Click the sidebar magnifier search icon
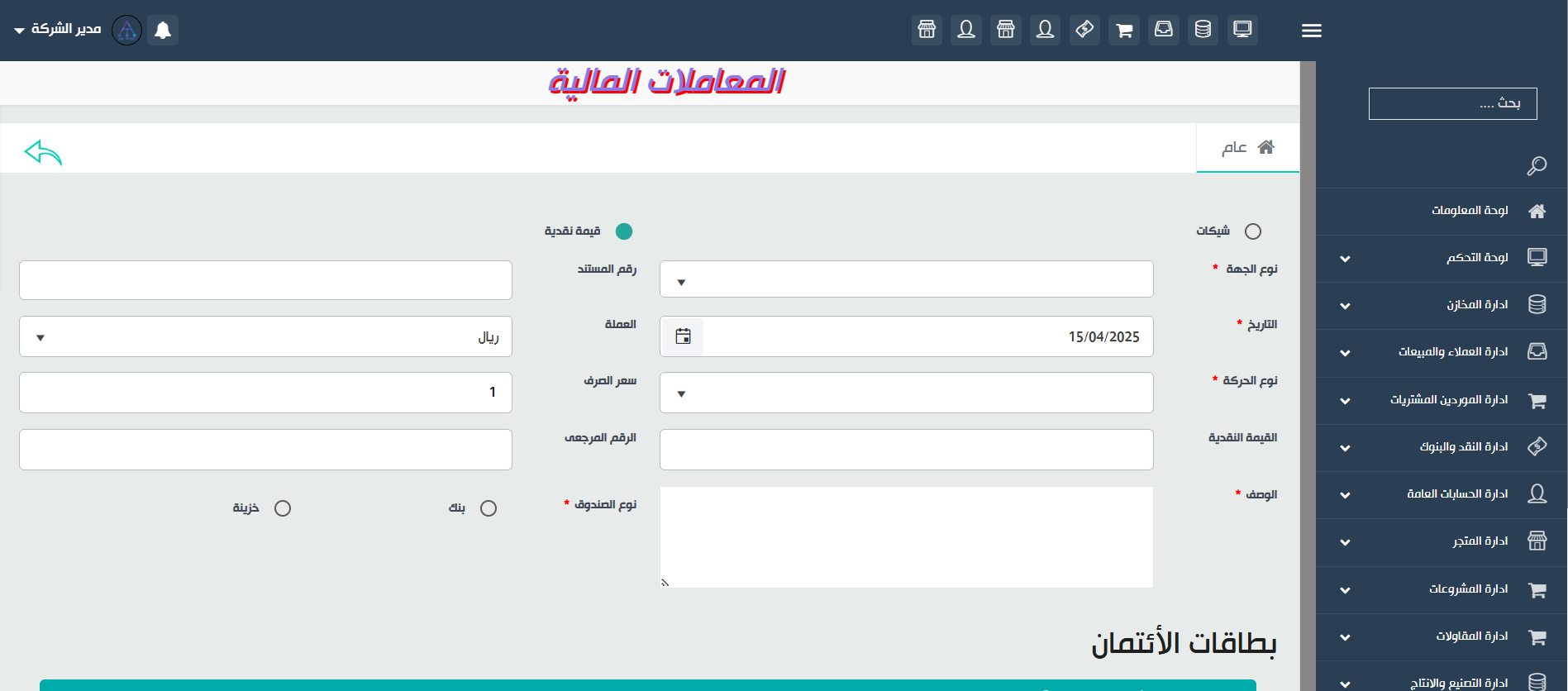The image size is (1568, 691). [x=1537, y=166]
